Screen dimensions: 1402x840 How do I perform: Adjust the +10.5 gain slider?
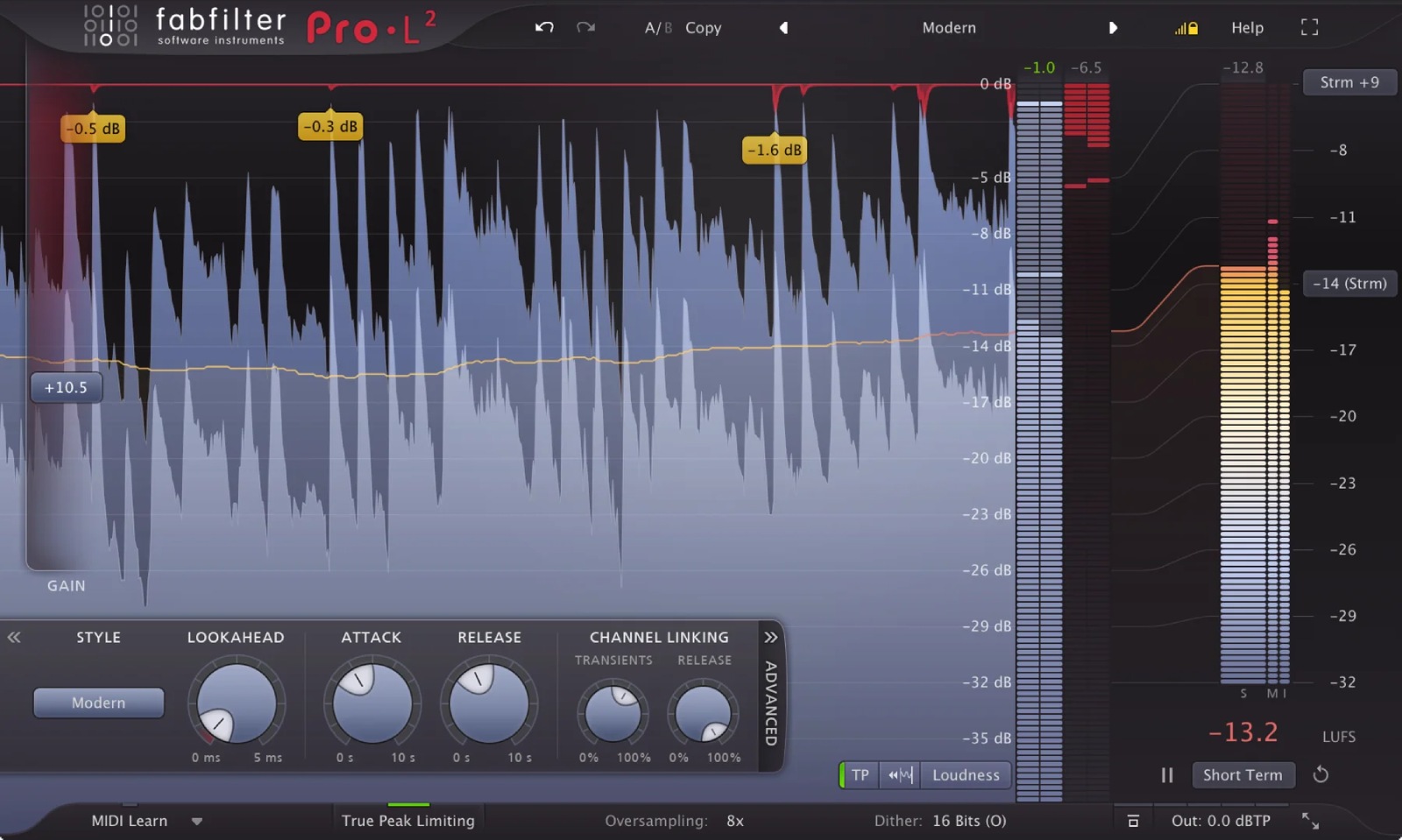[66, 386]
